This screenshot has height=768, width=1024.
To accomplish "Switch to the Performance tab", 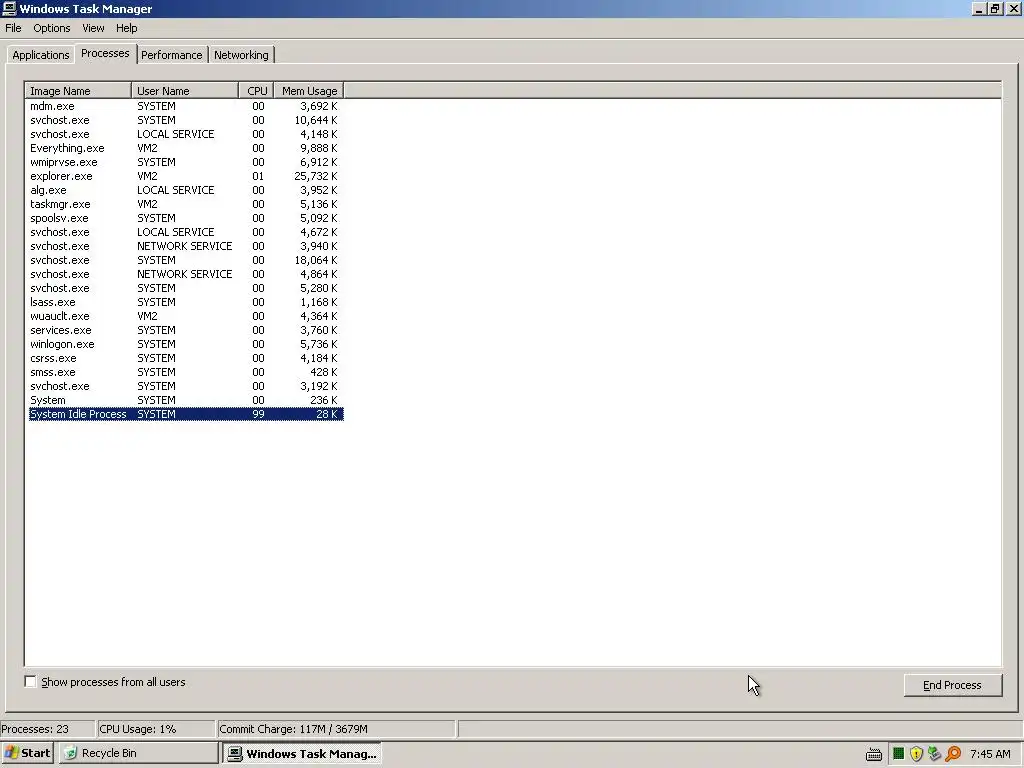I will 172,55.
